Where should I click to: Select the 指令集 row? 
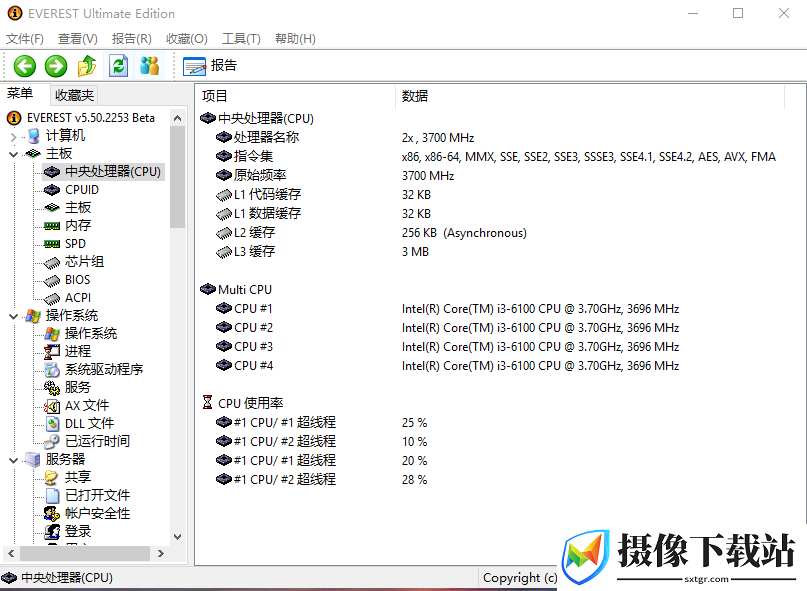click(x=498, y=157)
